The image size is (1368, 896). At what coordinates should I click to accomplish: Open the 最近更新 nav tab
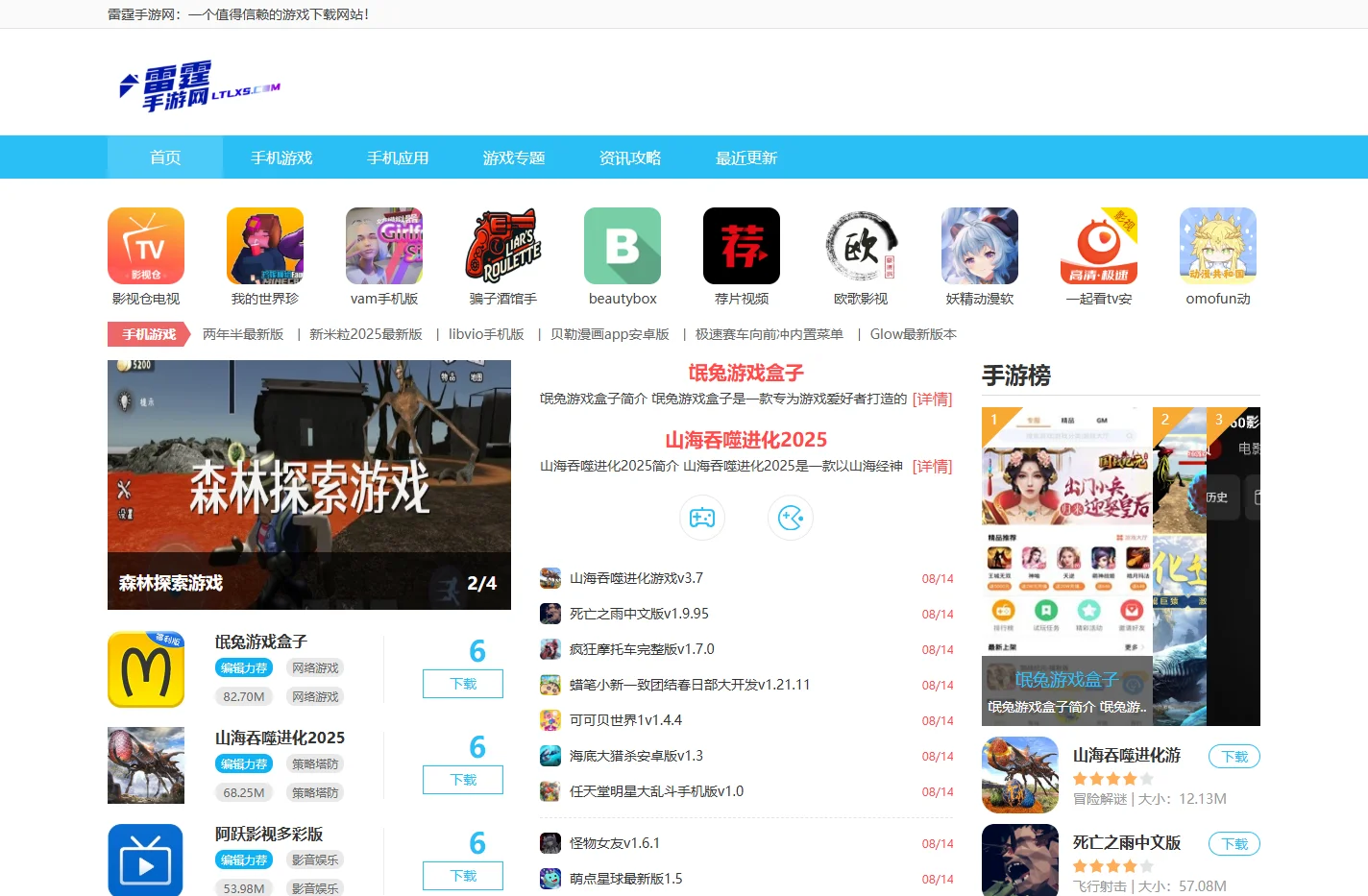tap(746, 157)
